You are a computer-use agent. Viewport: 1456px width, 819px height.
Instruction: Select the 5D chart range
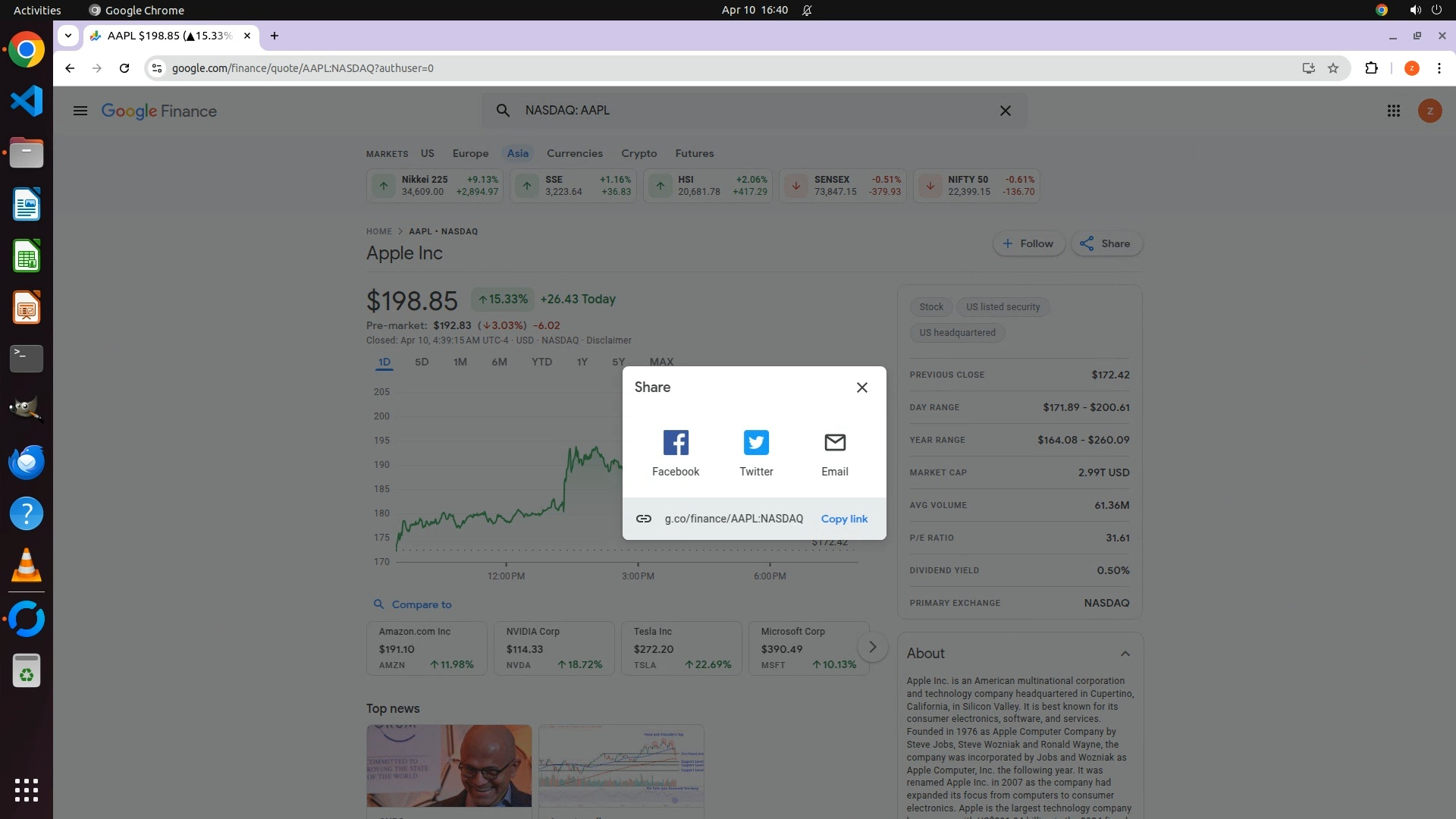coord(422,362)
